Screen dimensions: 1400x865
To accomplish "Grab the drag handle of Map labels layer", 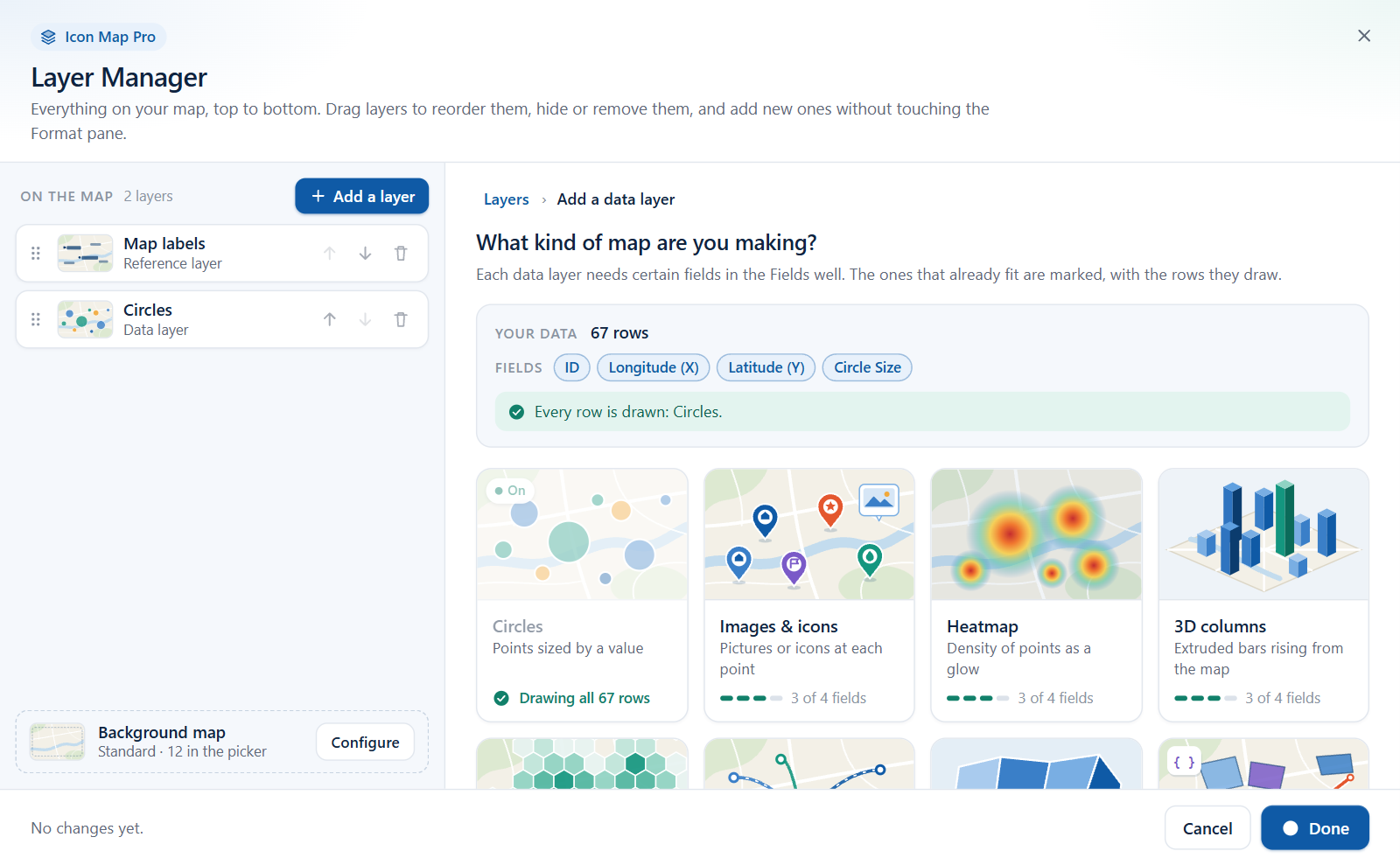I will click(x=36, y=253).
